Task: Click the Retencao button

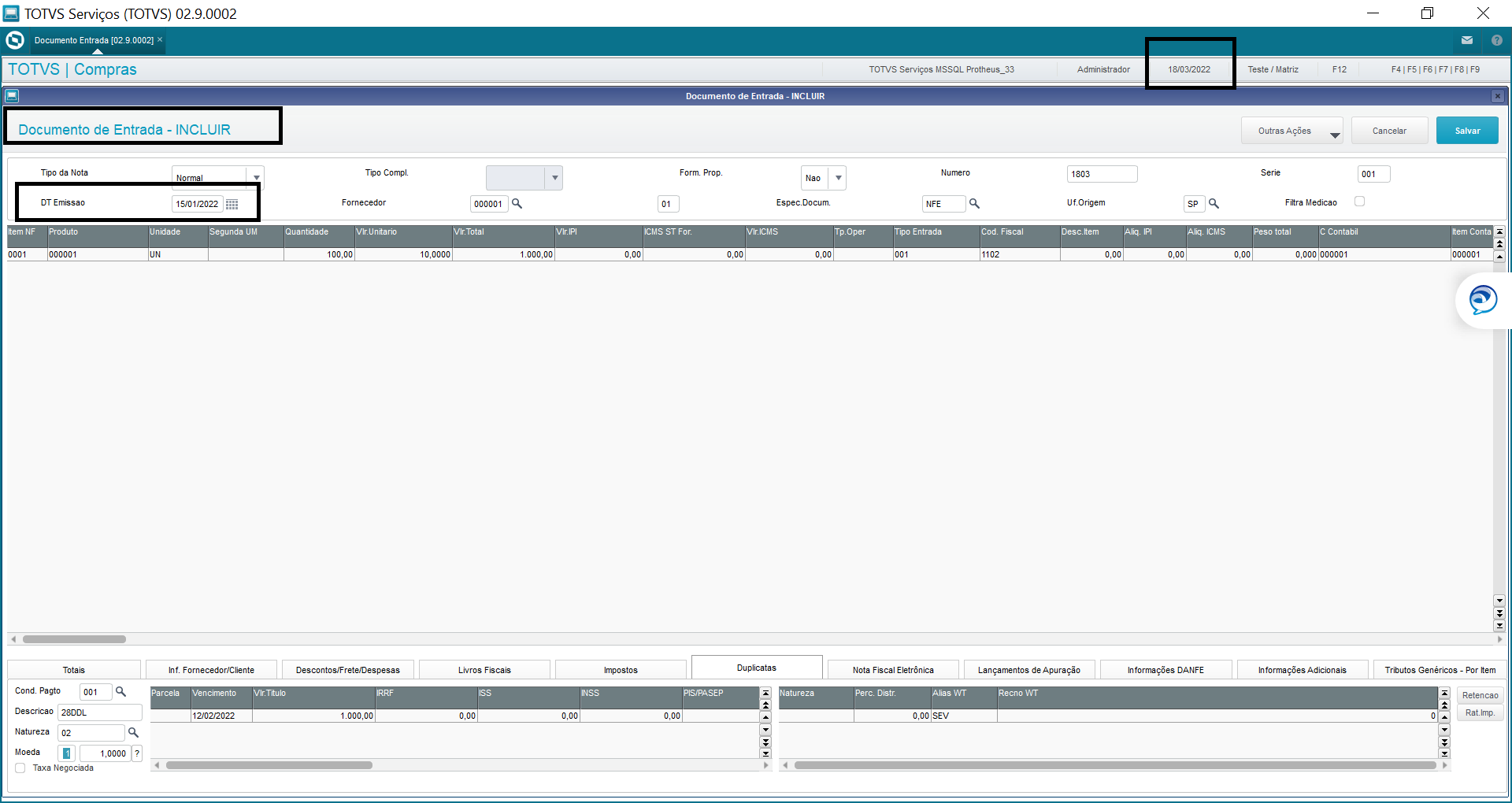Action: tap(1480, 695)
